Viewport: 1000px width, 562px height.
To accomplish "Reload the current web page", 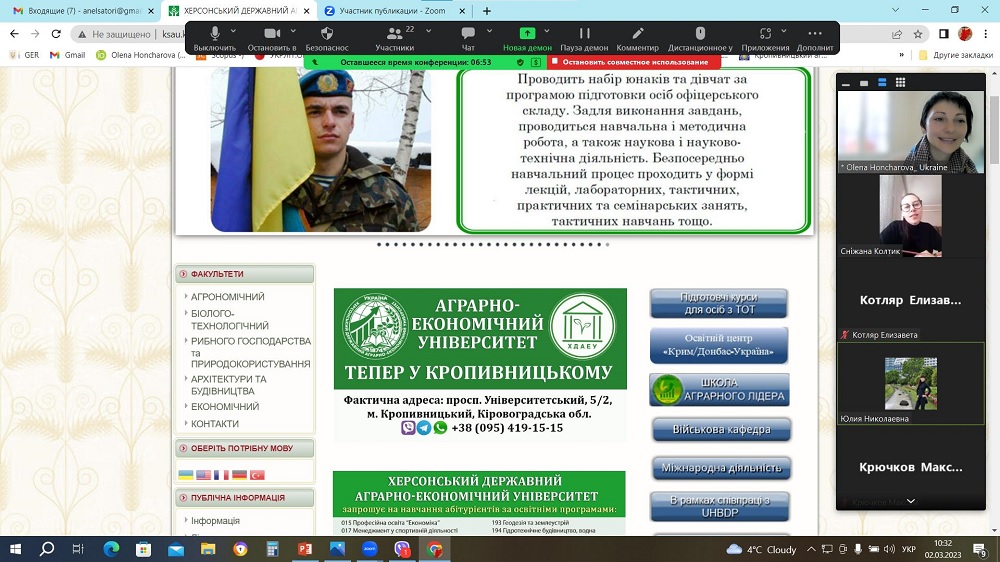I will [x=56, y=34].
